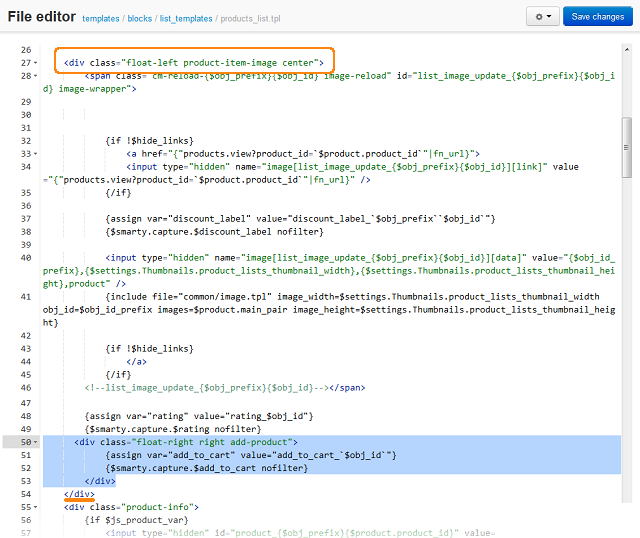This screenshot has height=538, width=640.
Task: Click the assign discount_label line
Action: (300, 219)
